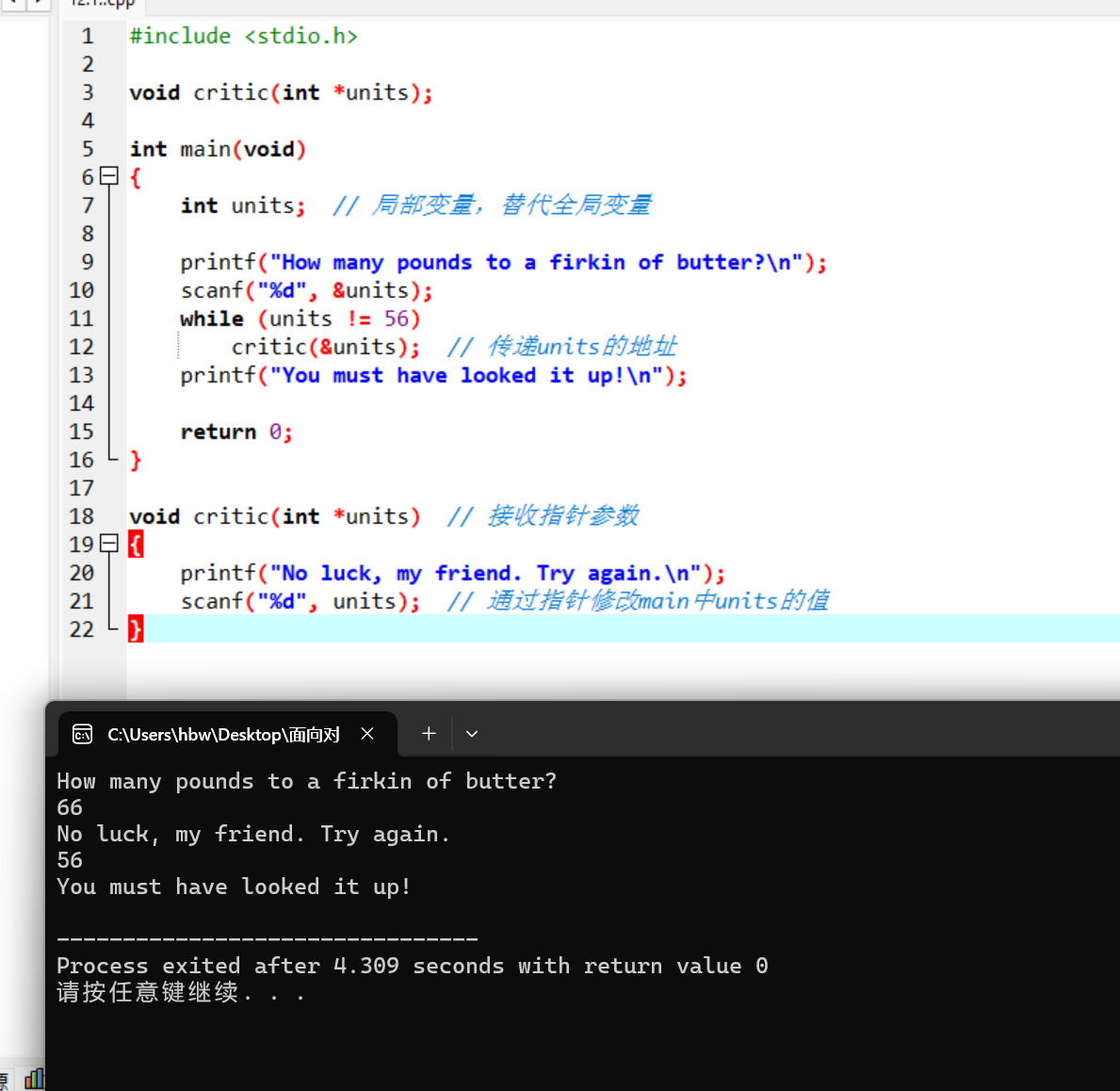This screenshot has width=1120, height=1091.
Task: Click the while (units != 56) line
Action: pyautogui.click(x=300, y=318)
